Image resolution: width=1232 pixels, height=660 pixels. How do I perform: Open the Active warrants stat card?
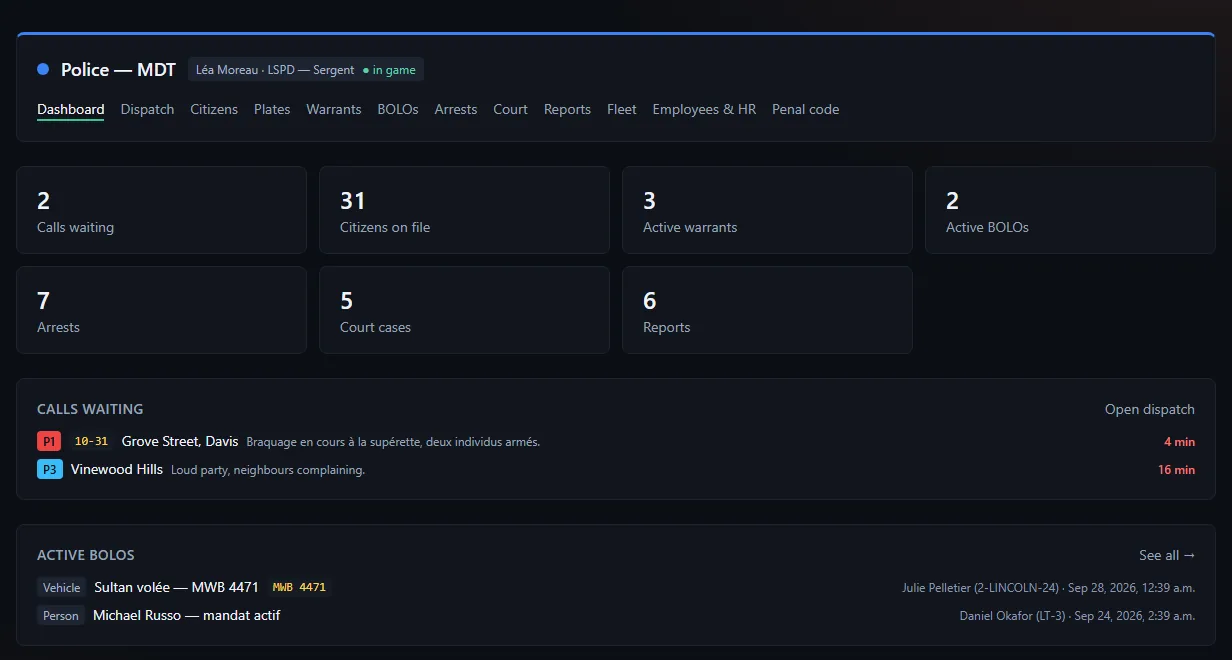767,210
